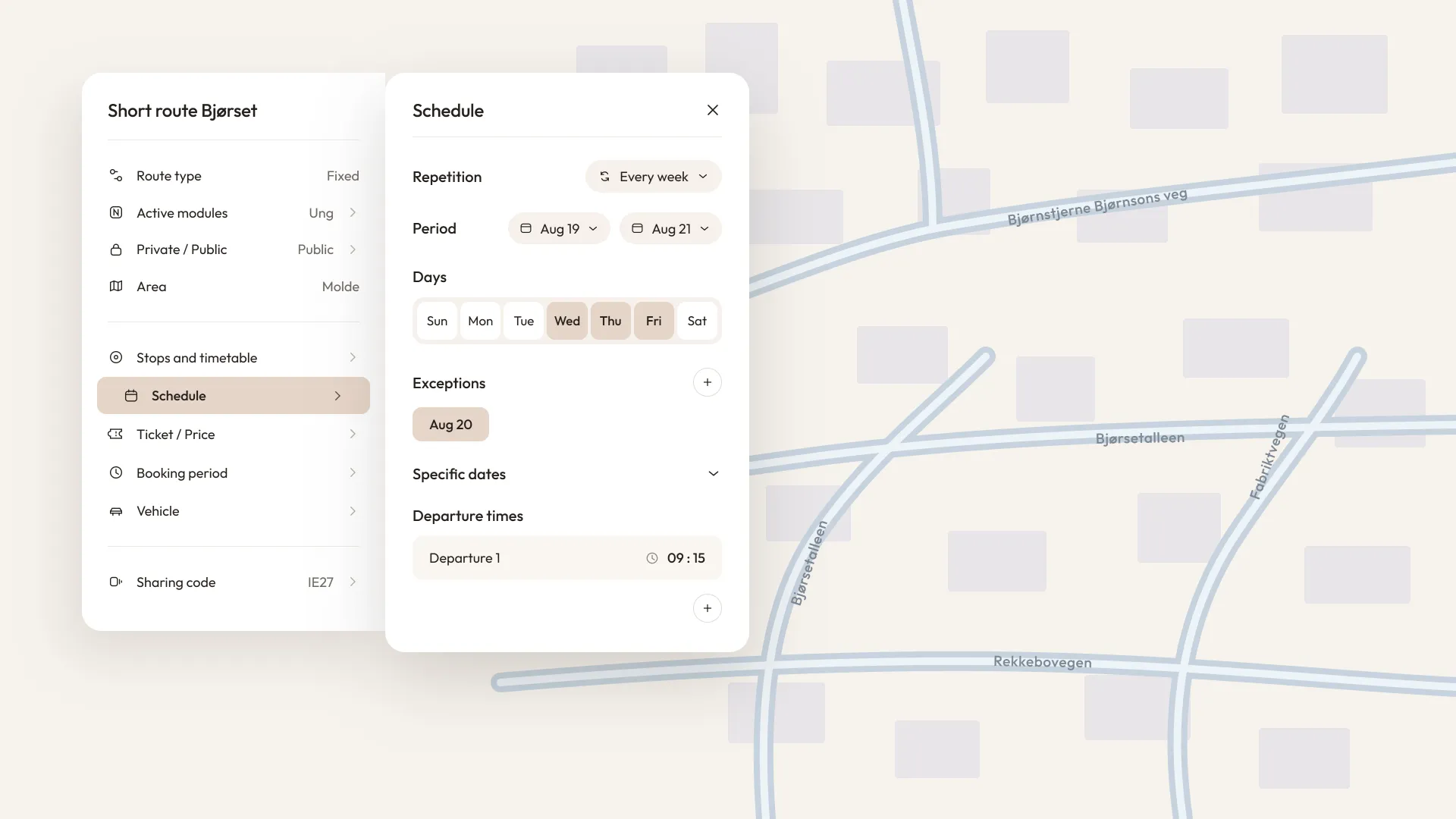This screenshot has width=1456, height=819.
Task: Add a new exception with plus
Action: [x=708, y=383]
